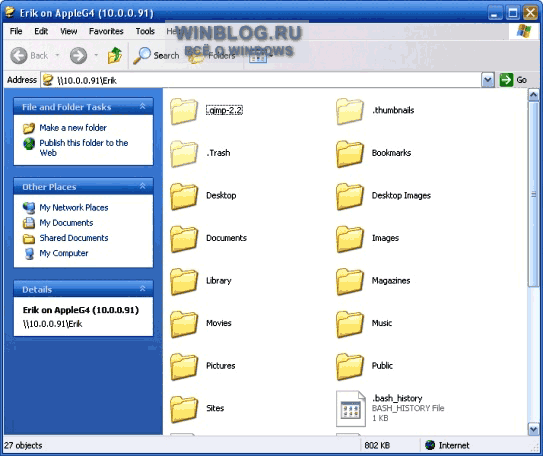
Task: Open Shared Documents link
Action: point(74,238)
